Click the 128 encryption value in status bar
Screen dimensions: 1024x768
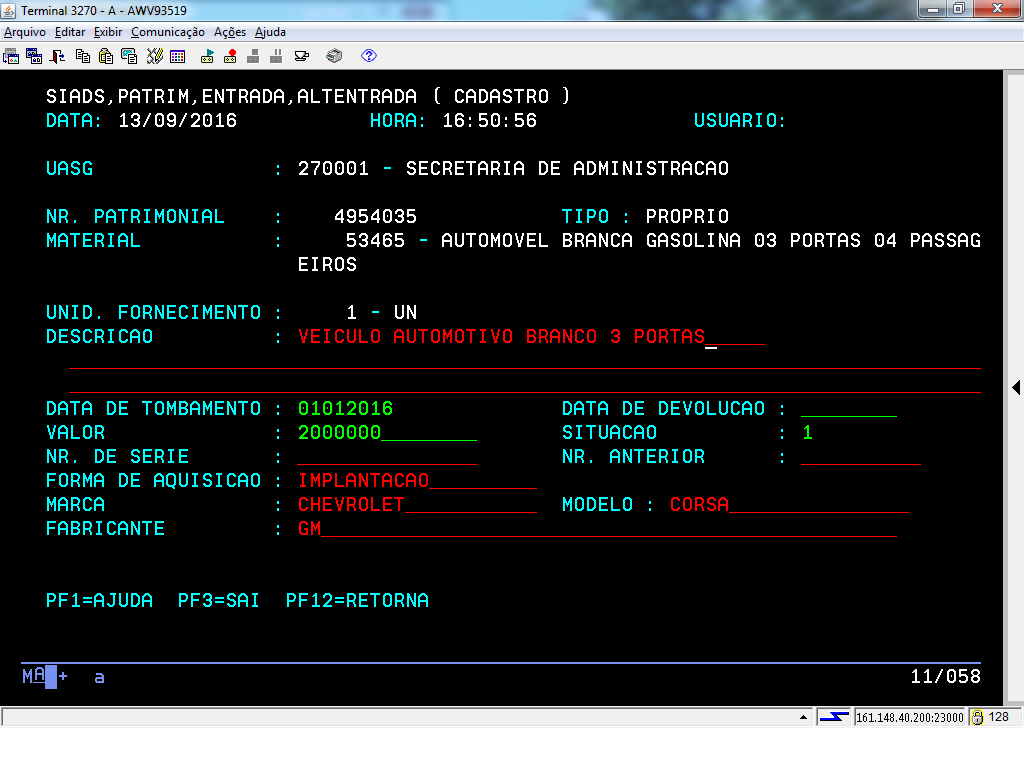(999, 717)
